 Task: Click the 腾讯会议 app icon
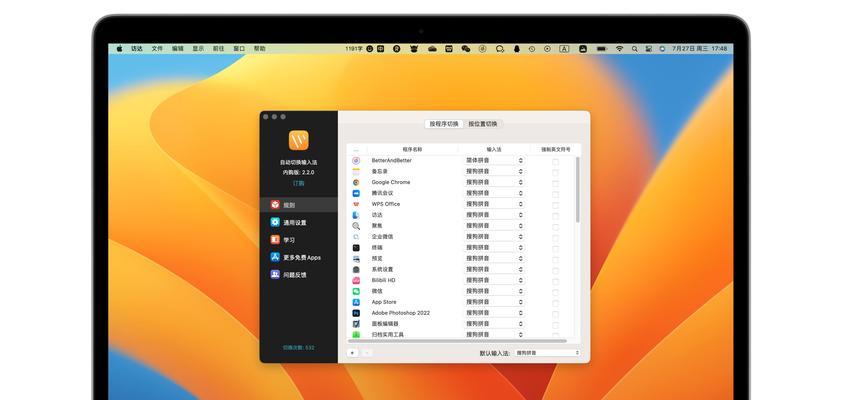(356, 193)
